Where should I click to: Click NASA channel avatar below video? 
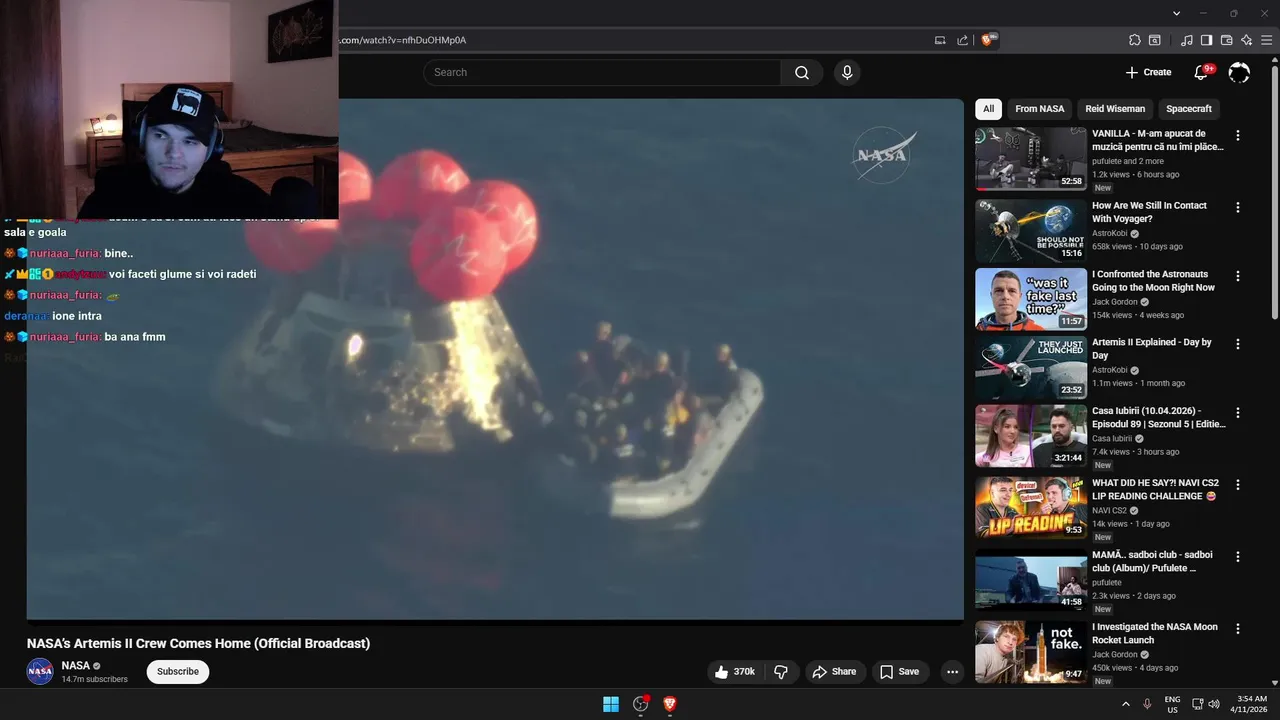click(x=40, y=671)
